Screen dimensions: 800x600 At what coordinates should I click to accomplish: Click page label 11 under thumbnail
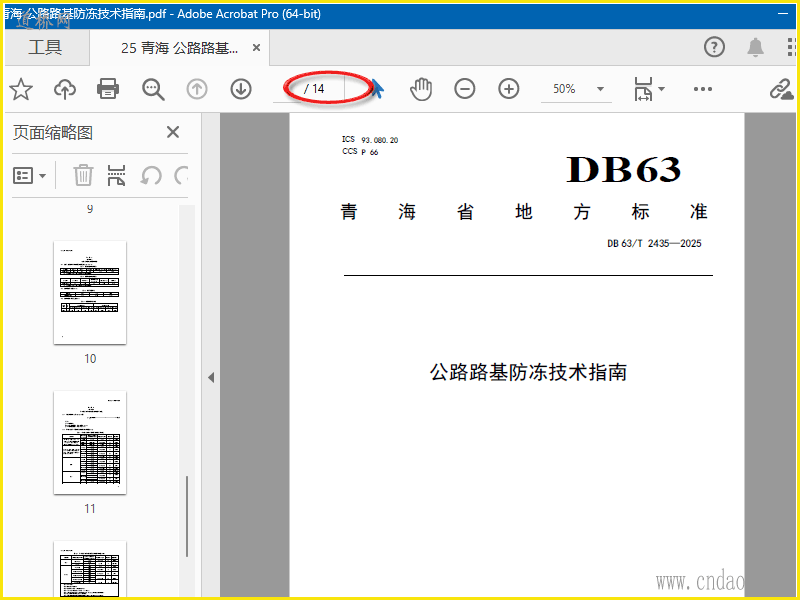tap(90, 509)
